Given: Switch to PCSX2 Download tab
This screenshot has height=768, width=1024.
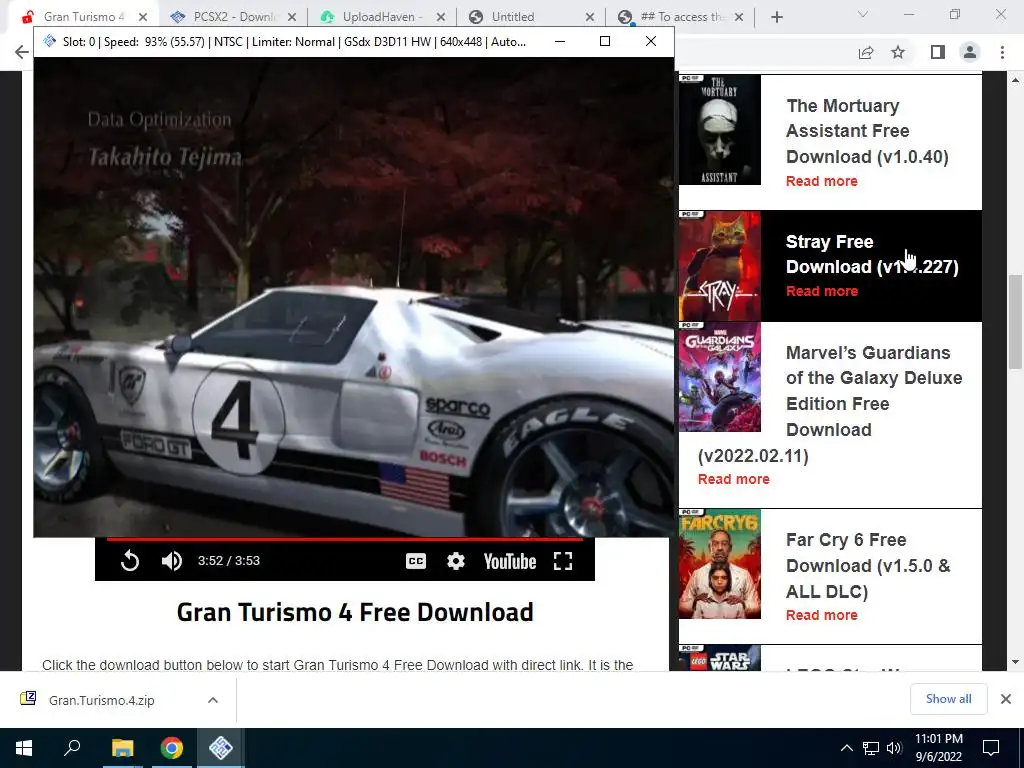Looking at the screenshot, I should 232,17.
